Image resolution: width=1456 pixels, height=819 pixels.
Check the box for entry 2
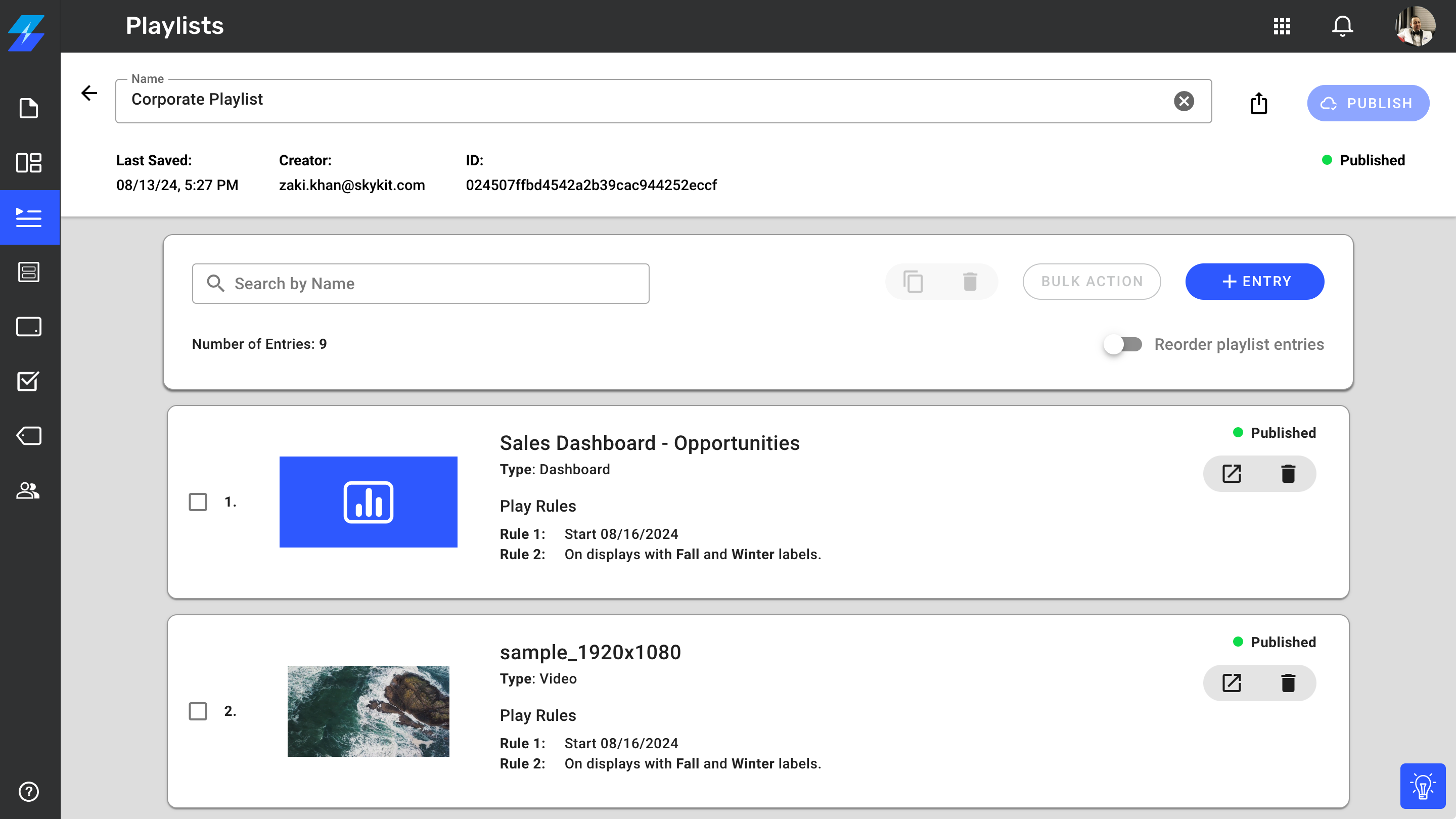click(x=198, y=711)
